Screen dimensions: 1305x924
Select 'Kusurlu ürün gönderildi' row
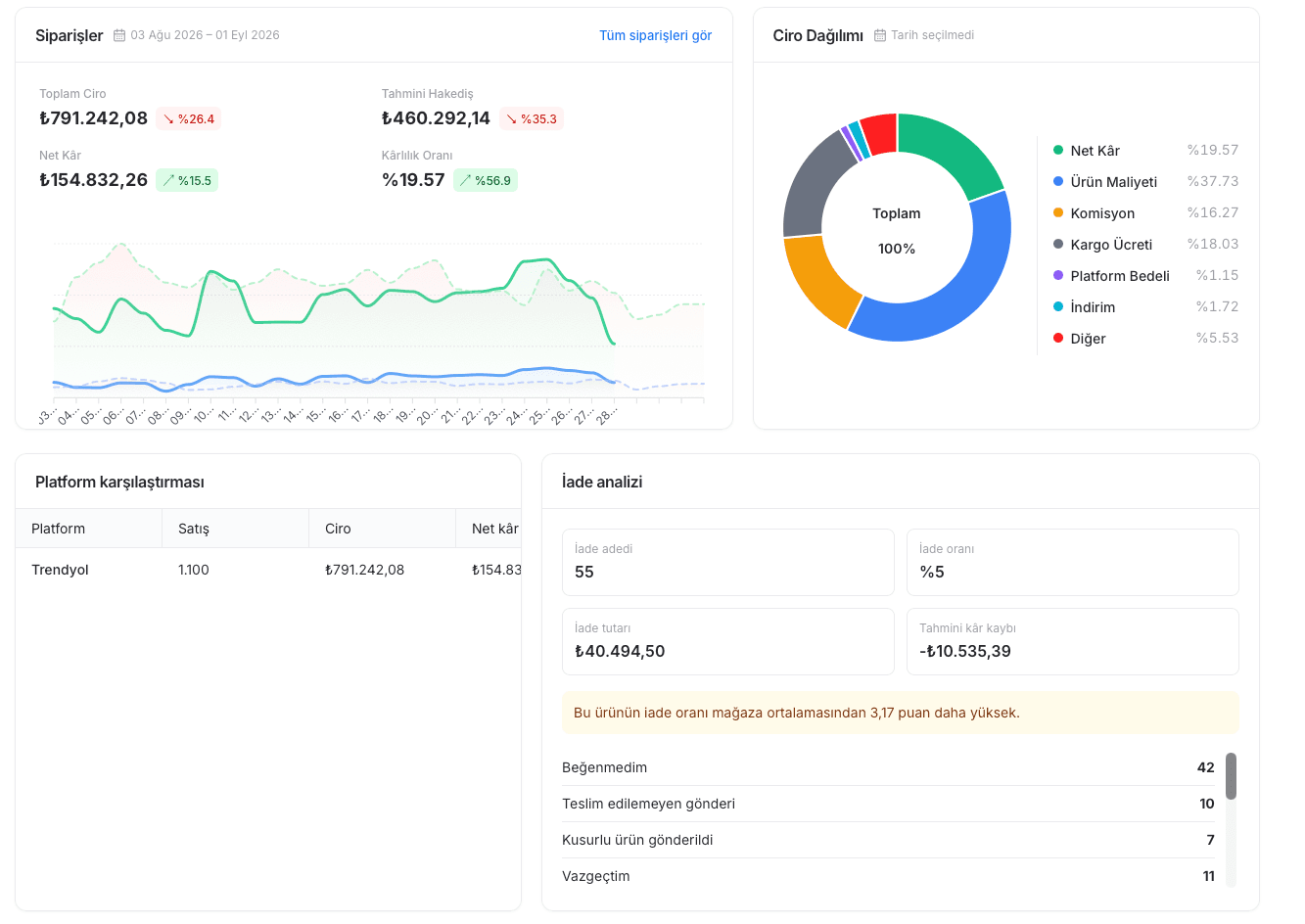888,840
